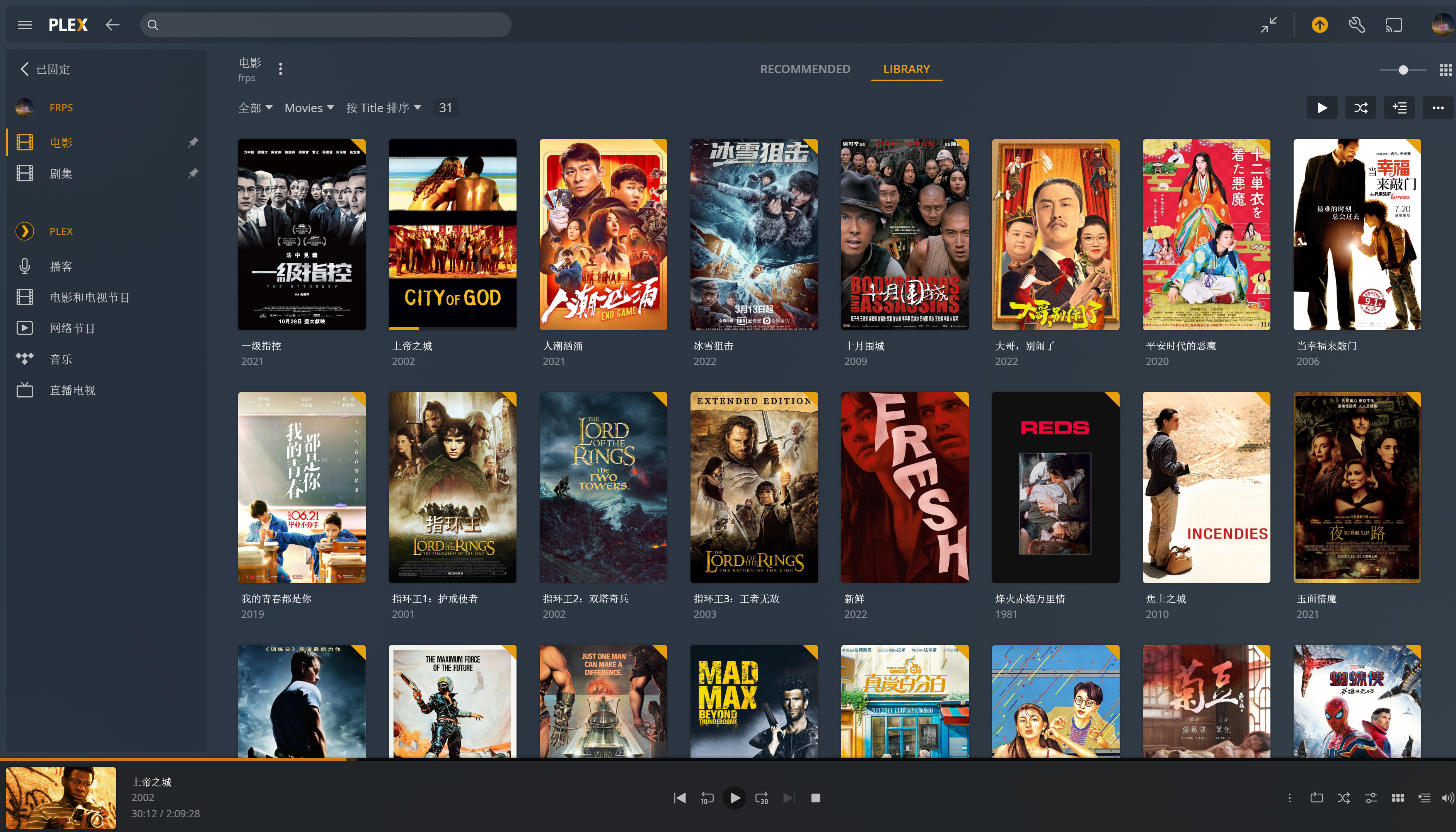Open the 按 Title 排序 sort dropdown

pyautogui.click(x=384, y=107)
